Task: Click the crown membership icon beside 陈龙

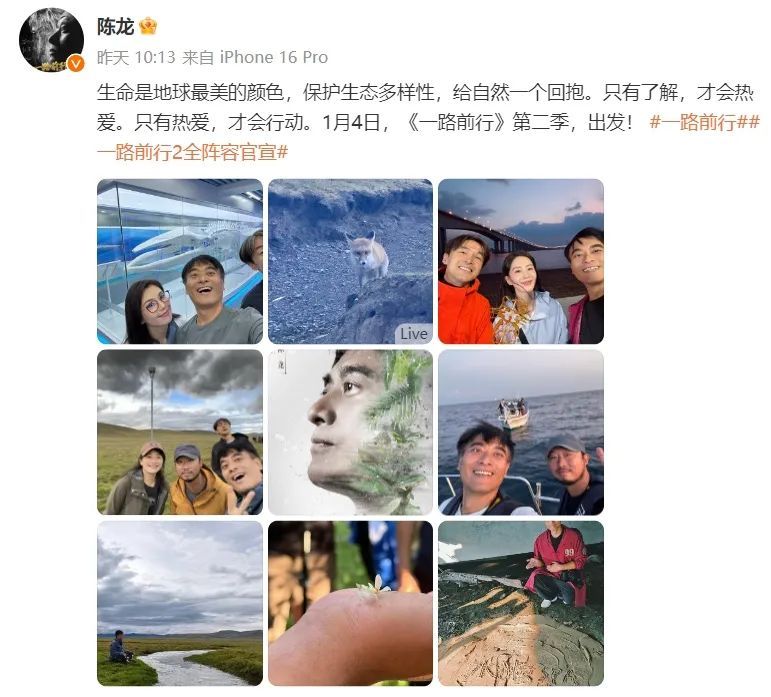Action: coord(148,26)
